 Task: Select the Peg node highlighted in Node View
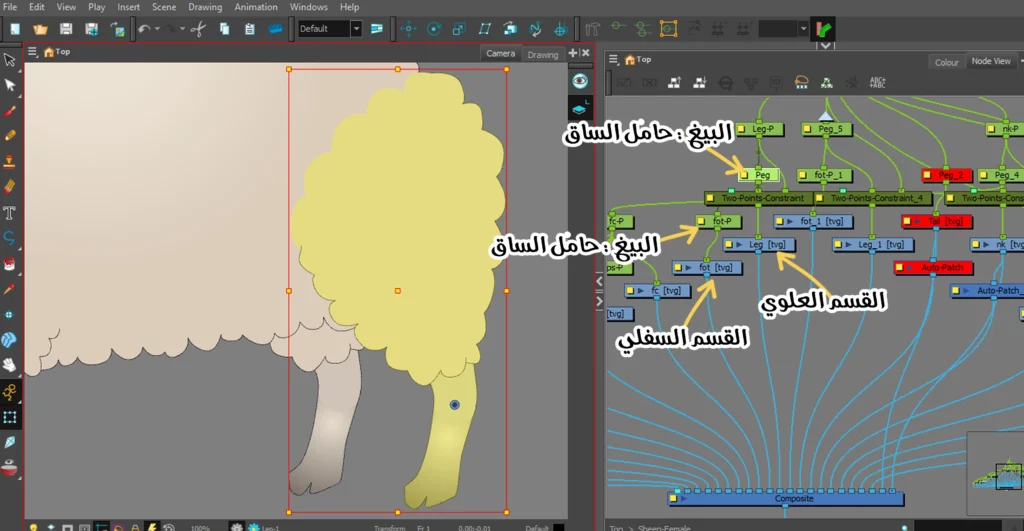(759, 175)
